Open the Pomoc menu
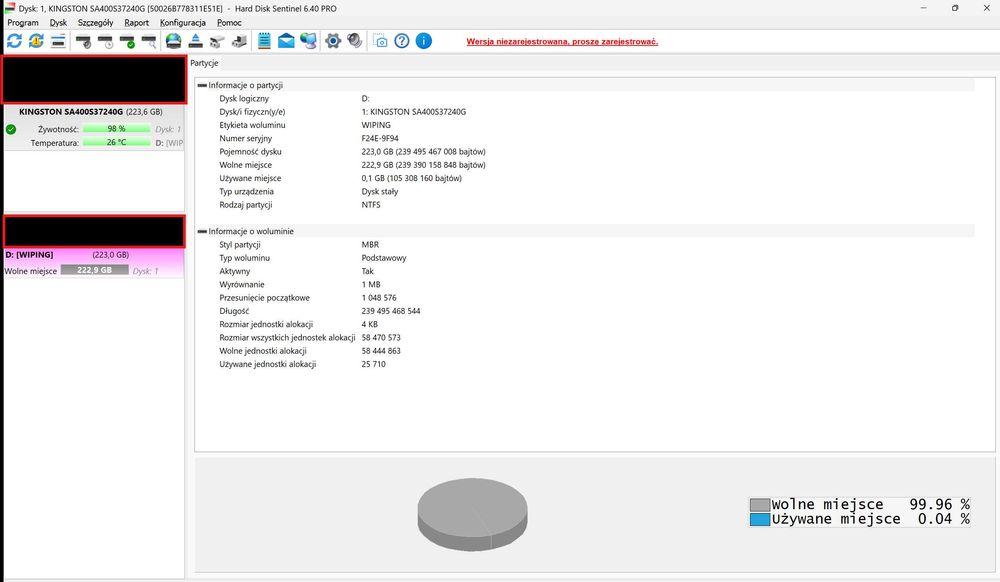The image size is (1000, 582). 229,22
